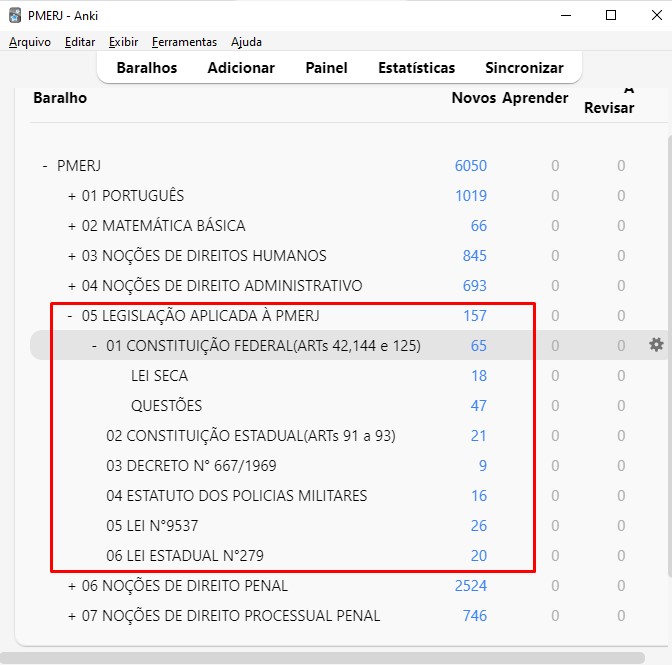The width and height of the screenshot is (672, 665).
Task: Minimize the Anki window
Action: coord(566,15)
